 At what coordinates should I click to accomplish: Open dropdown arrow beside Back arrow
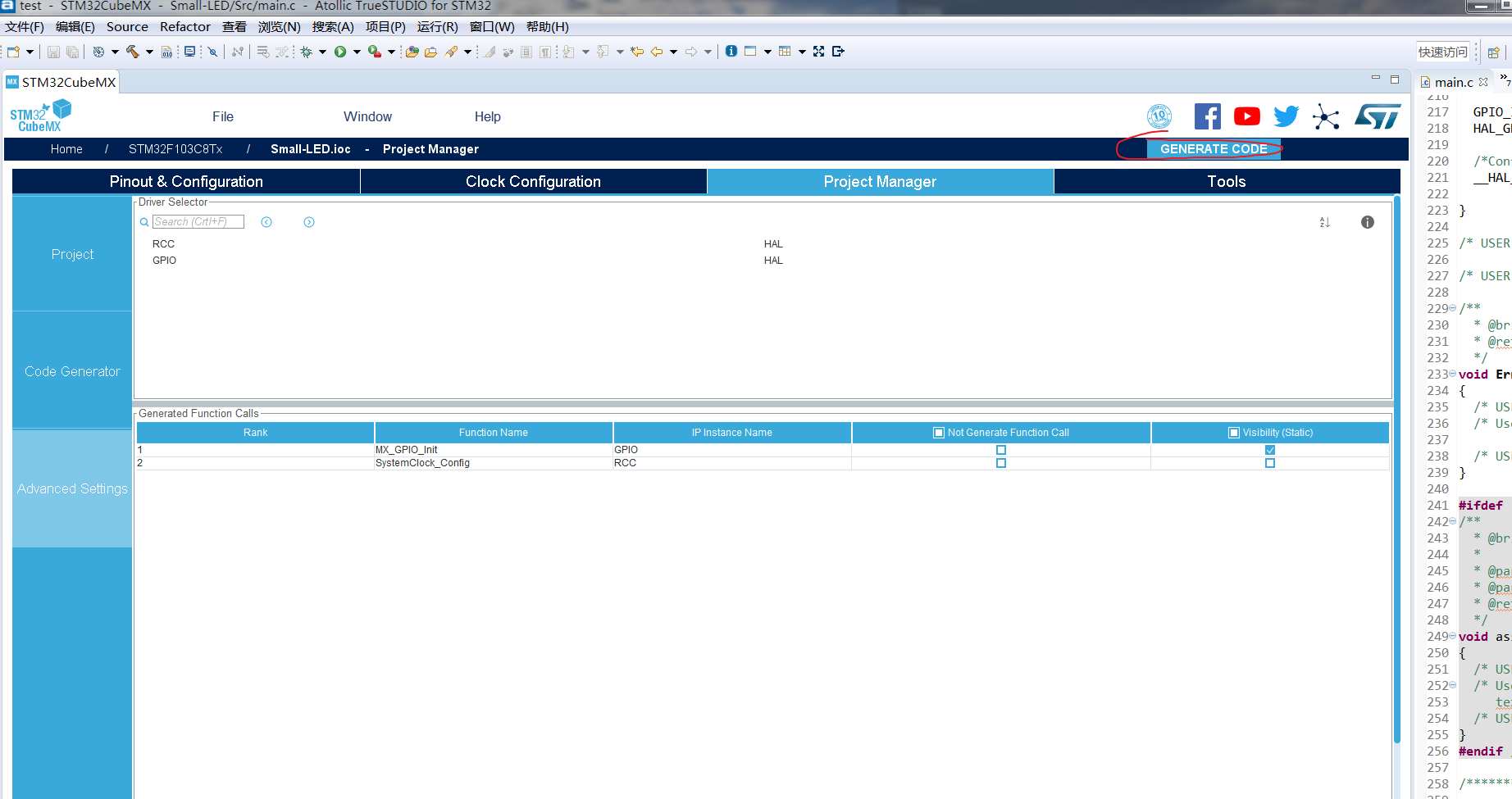pyautogui.click(x=673, y=52)
